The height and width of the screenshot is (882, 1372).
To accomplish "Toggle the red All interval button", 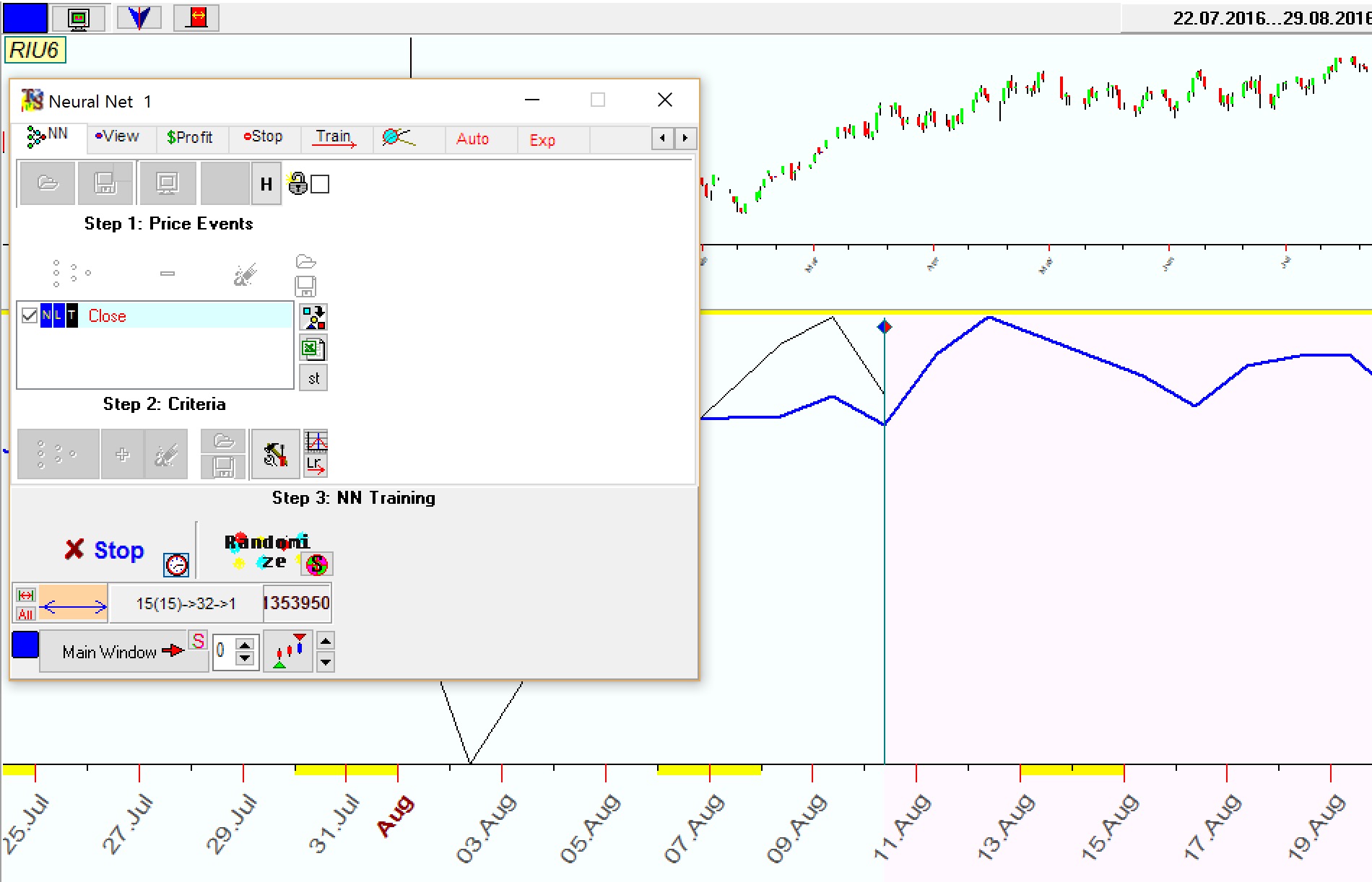I will point(26,614).
